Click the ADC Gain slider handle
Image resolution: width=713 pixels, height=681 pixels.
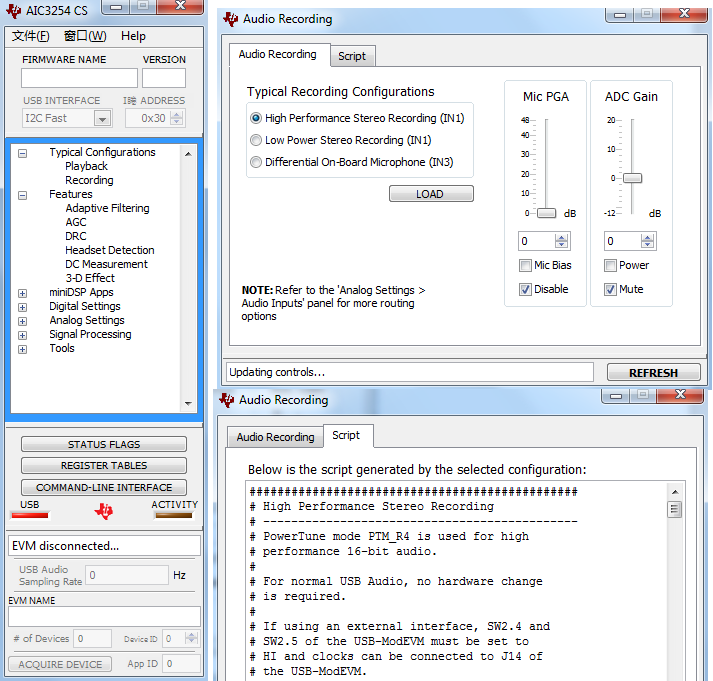coord(632,178)
